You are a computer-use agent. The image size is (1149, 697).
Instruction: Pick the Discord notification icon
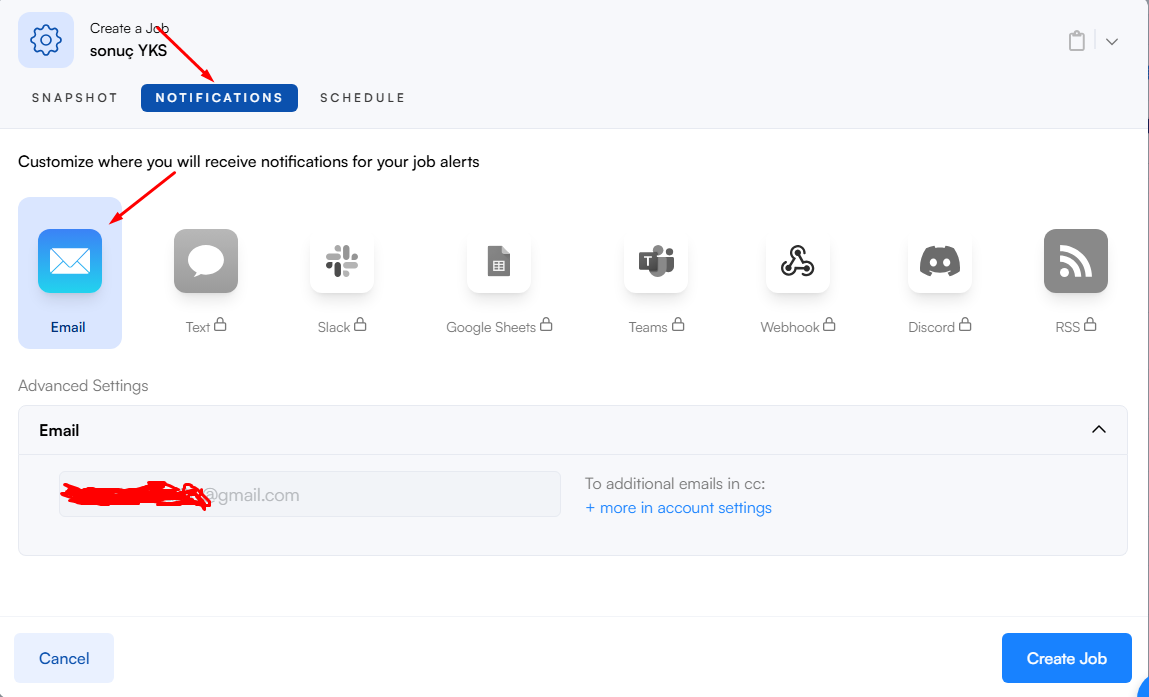click(940, 262)
